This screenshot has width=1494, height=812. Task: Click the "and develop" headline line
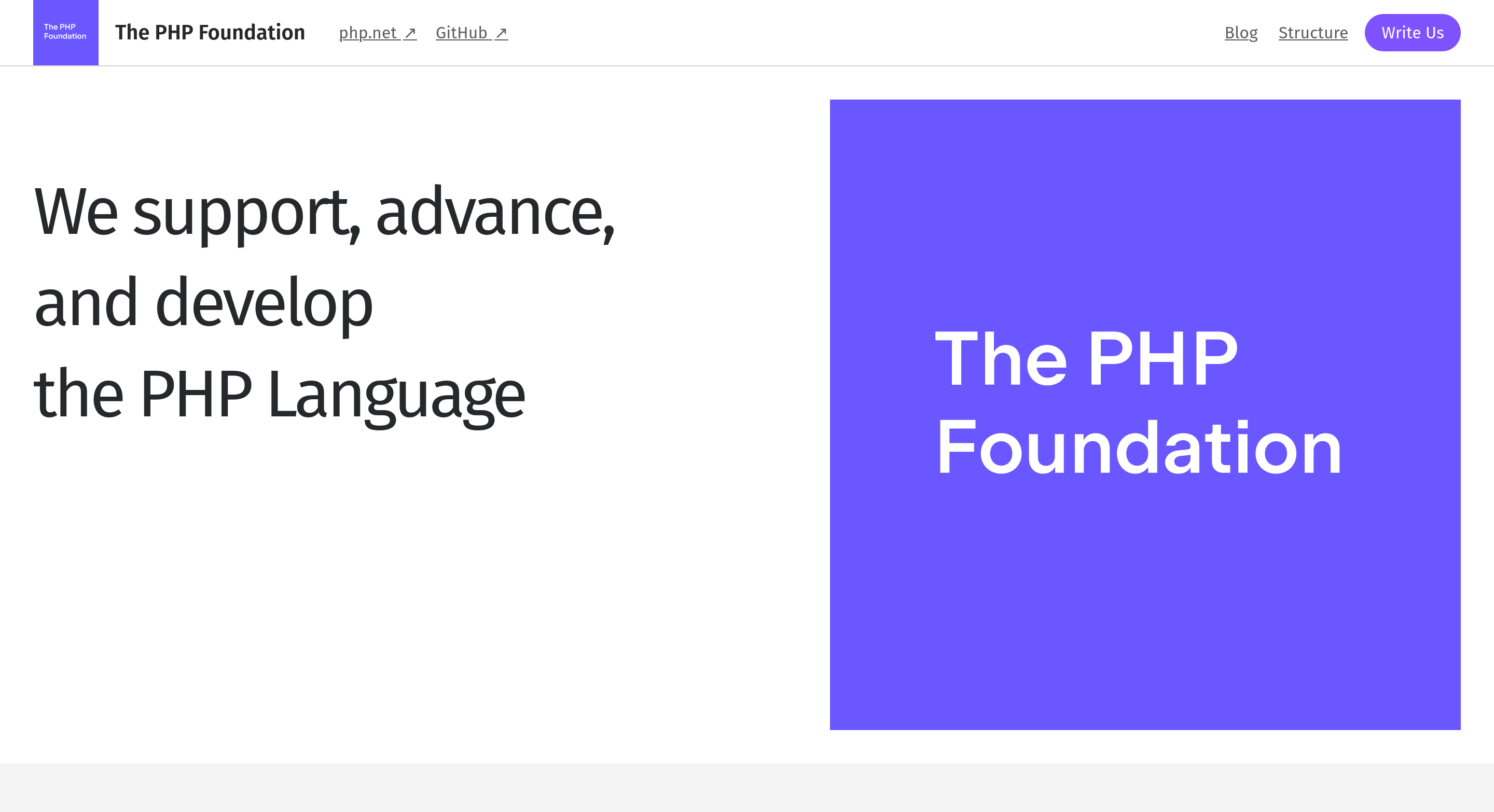pyautogui.click(x=203, y=303)
